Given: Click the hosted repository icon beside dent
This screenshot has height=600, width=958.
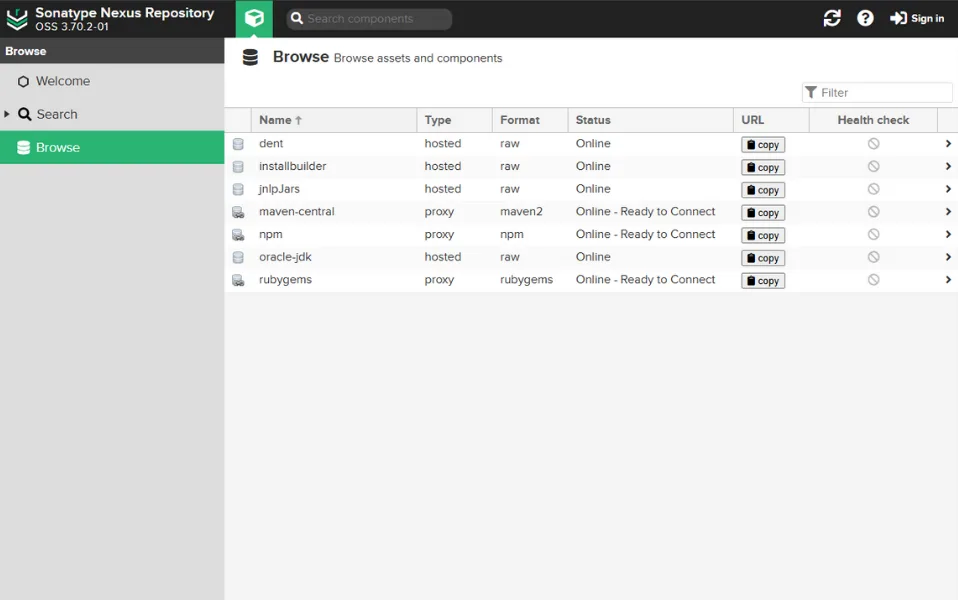Looking at the screenshot, I should [237, 143].
